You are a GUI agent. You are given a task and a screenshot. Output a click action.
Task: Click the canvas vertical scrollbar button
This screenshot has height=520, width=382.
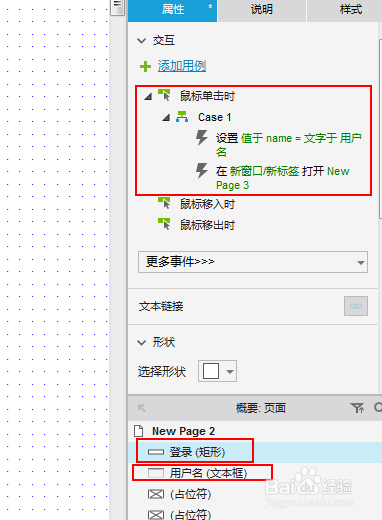117,7
